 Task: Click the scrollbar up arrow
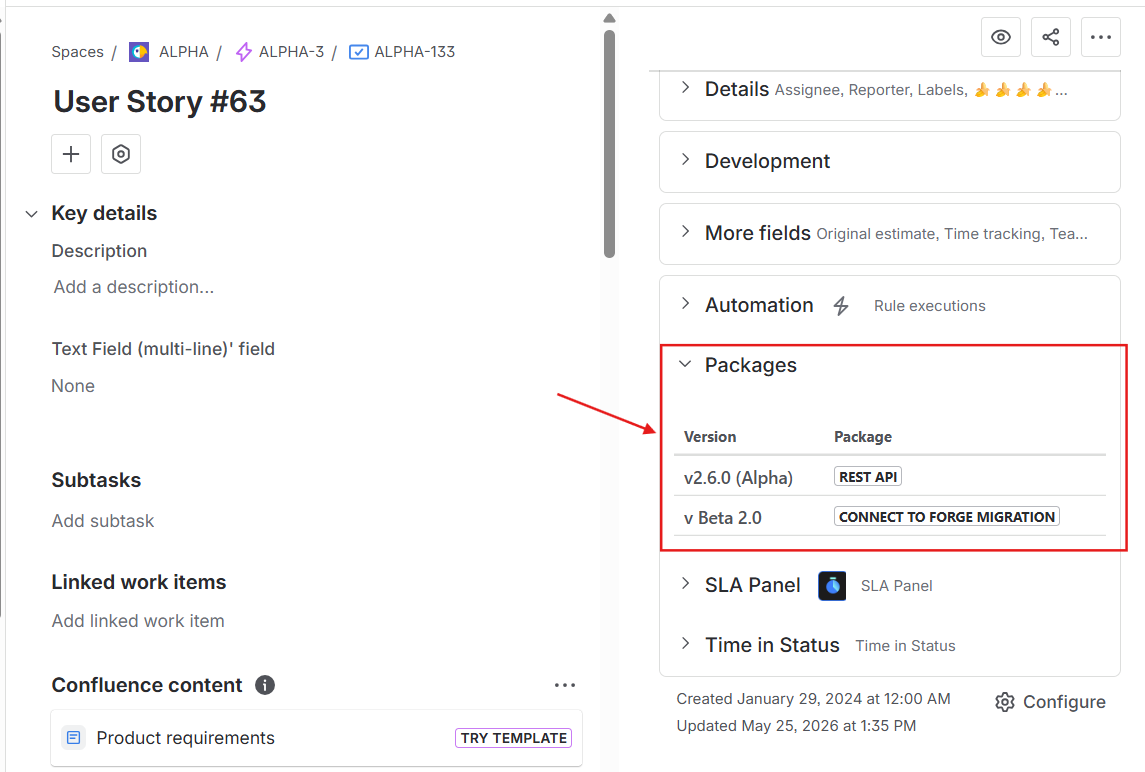coord(610,18)
